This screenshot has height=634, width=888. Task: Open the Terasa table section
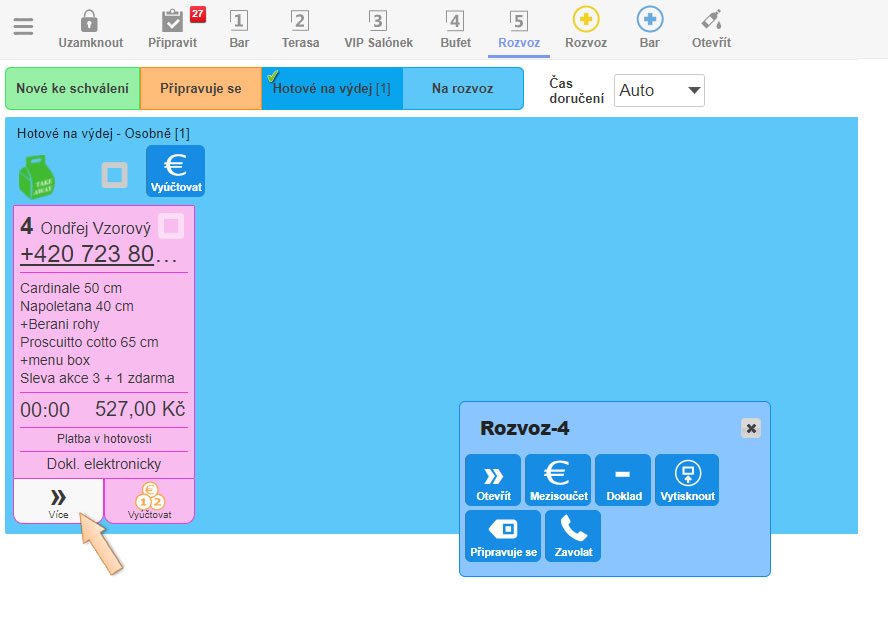(300, 28)
